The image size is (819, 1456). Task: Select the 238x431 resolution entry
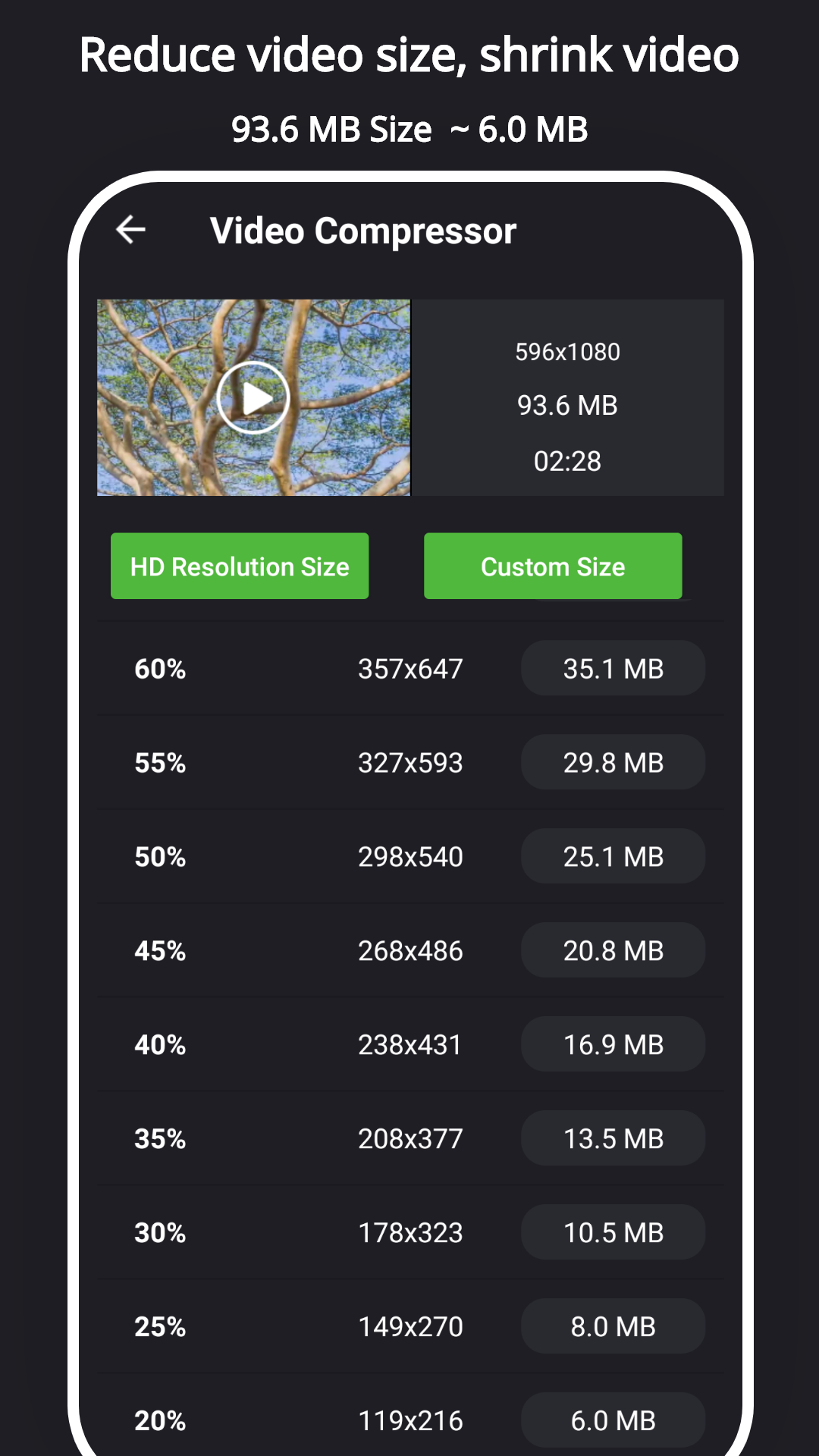coord(410,1045)
